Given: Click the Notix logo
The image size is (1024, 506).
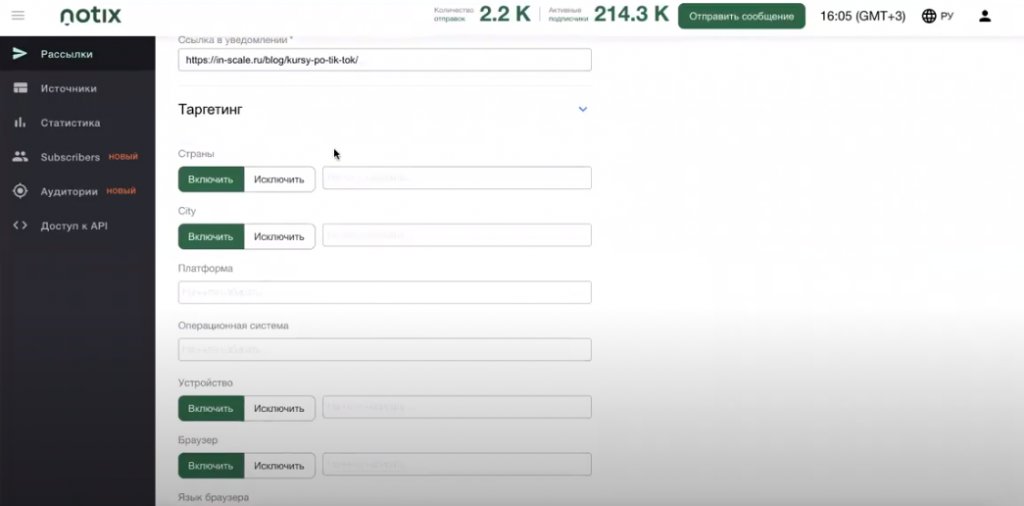Looking at the screenshot, I should point(90,16).
